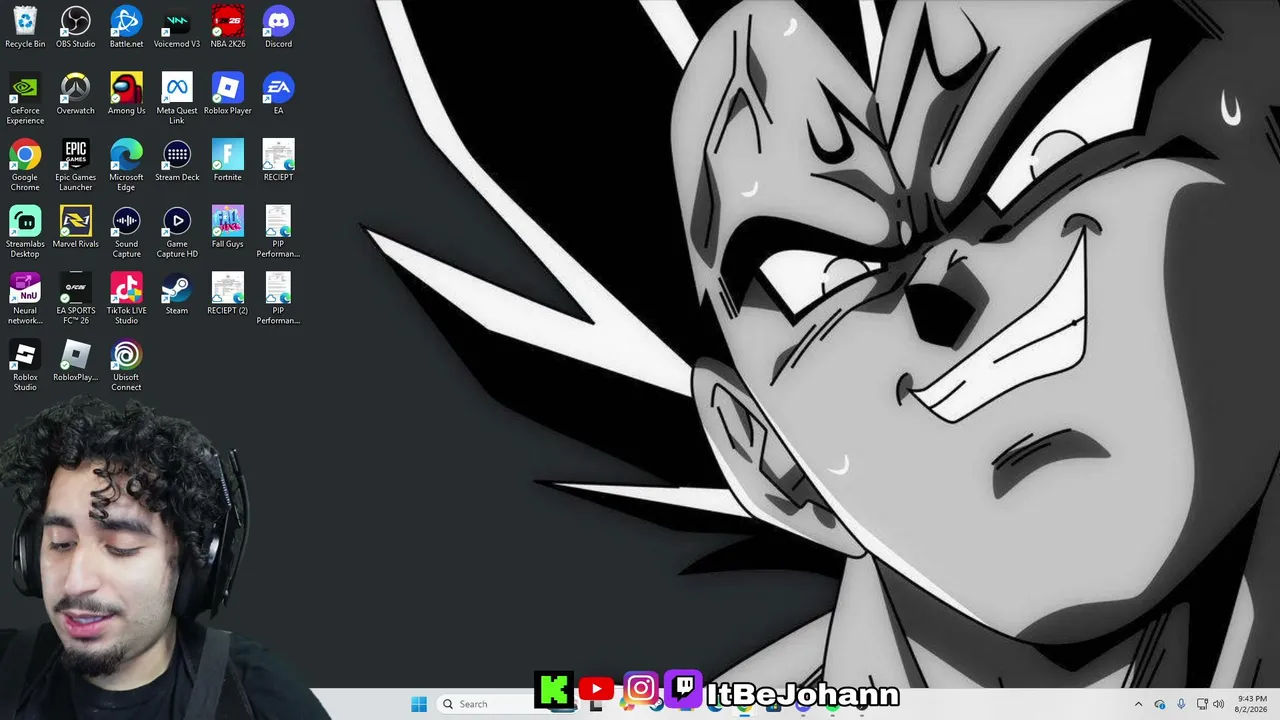Viewport: 1280px width, 720px height.
Task: Click the Fall Guys game icon
Action: pyautogui.click(x=228, y=228)
